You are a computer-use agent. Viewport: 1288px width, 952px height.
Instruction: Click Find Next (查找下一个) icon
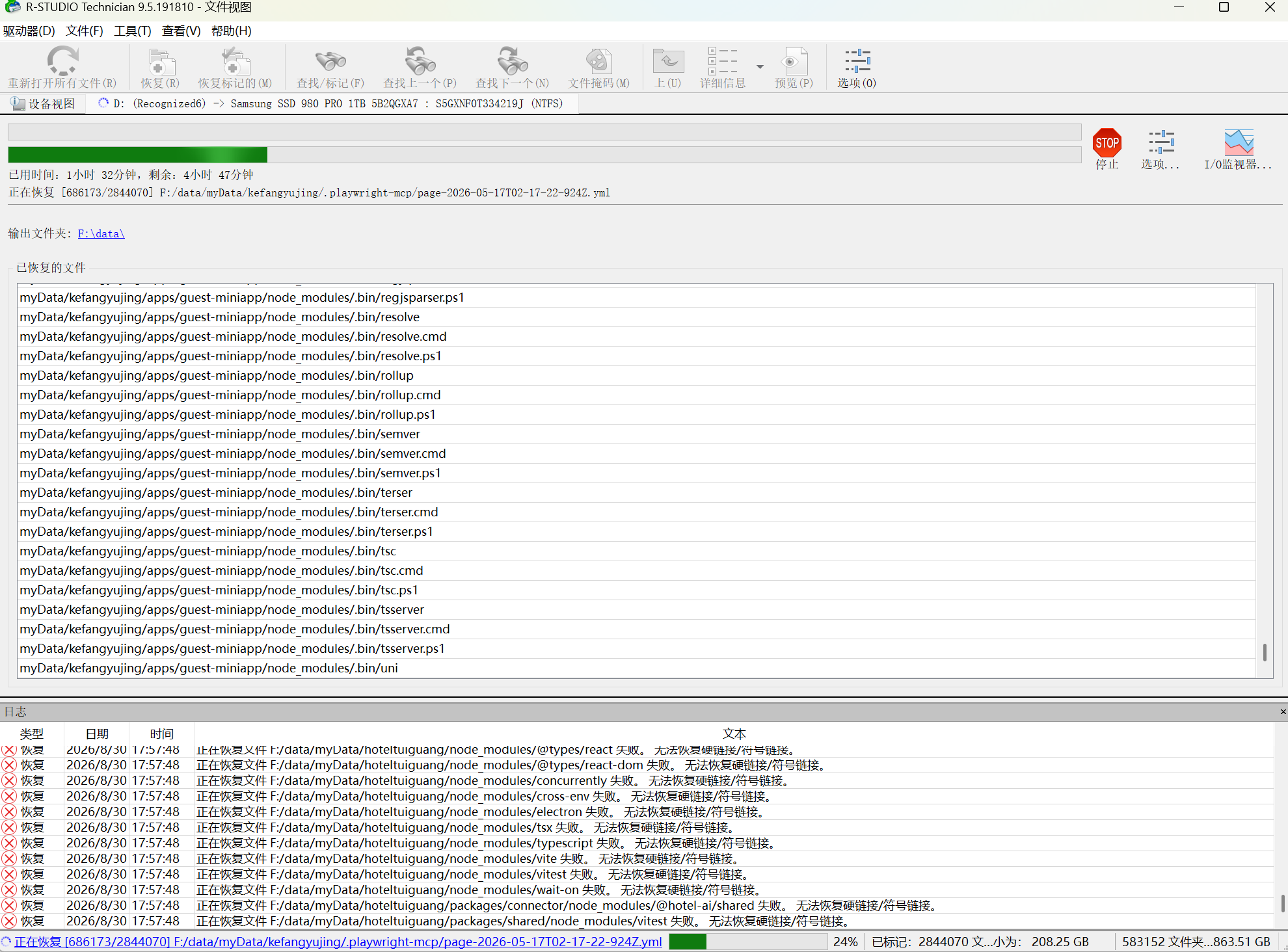tap(512, 62)
